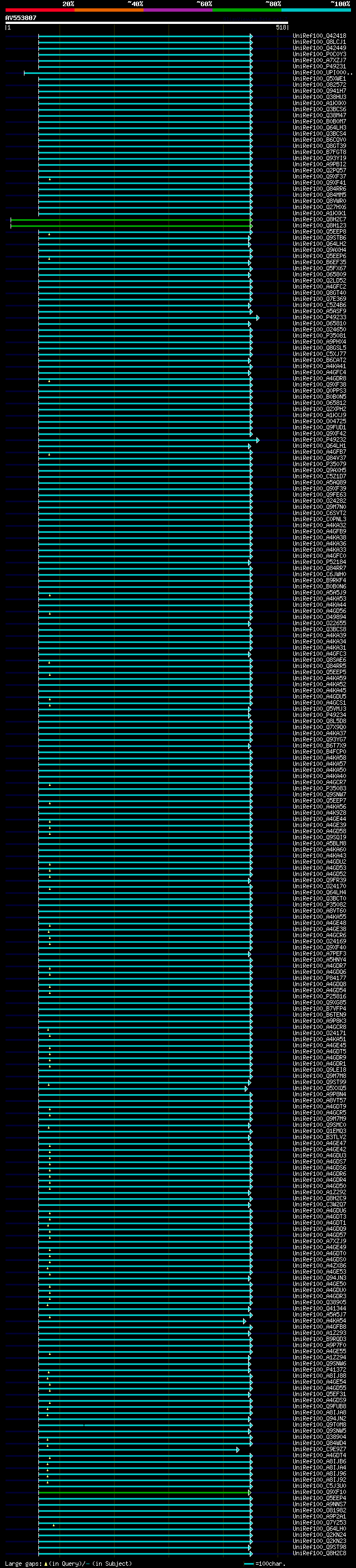Open hit UniRef100_Q8VWR0

pos(319,201)
